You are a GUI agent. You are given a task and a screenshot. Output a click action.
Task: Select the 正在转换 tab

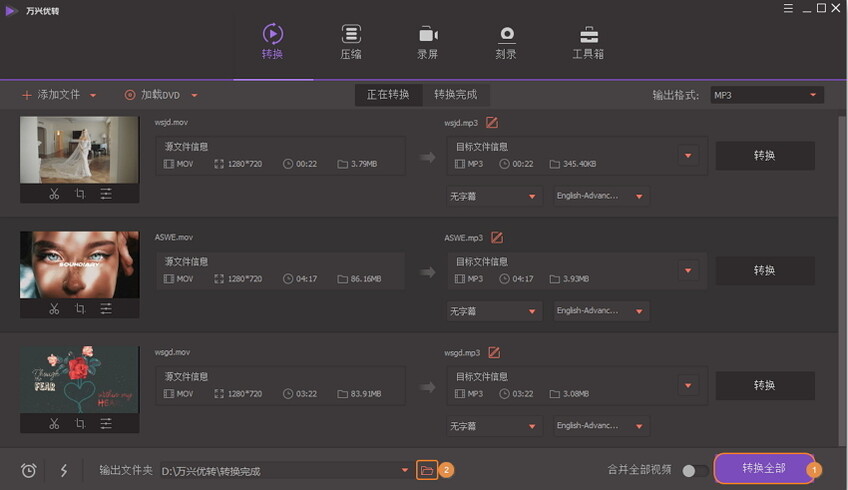tap(388, 95)
